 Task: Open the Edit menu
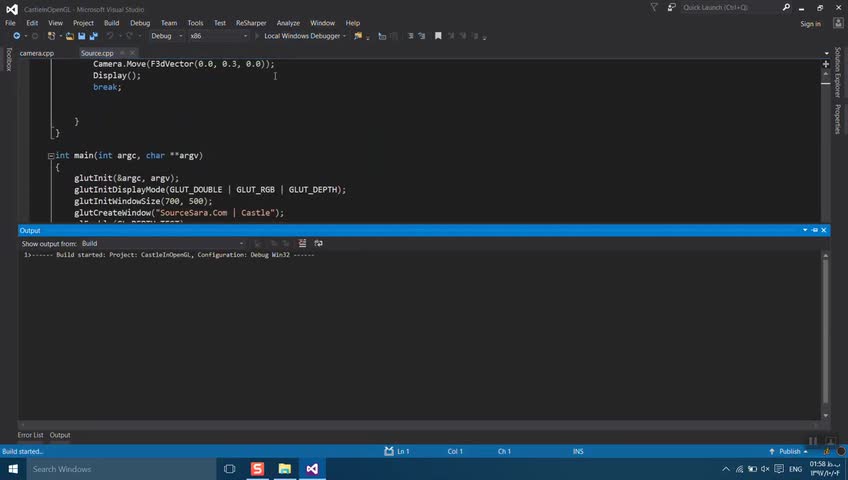(32, 23)
